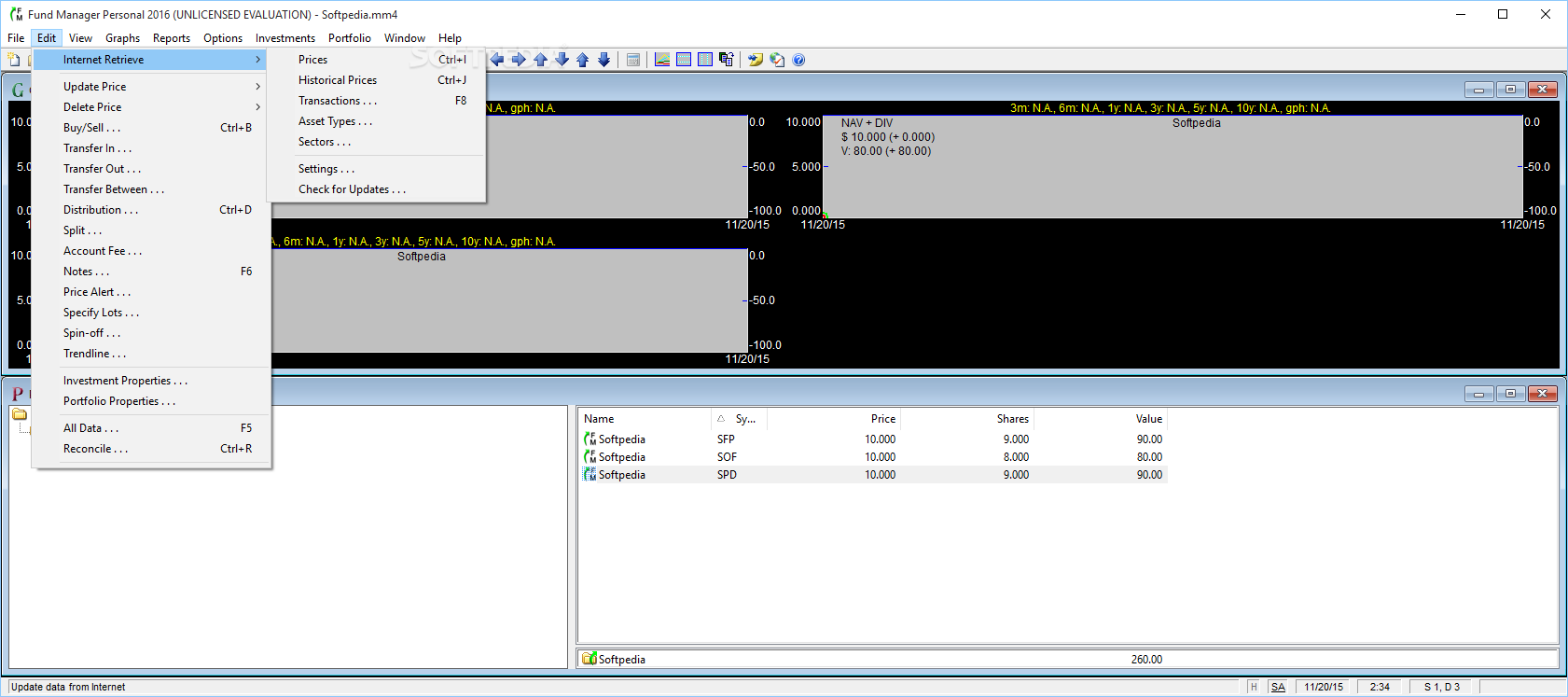Open the Window menu
This screenshot has height=697, width=1568.
pos(405,38)
